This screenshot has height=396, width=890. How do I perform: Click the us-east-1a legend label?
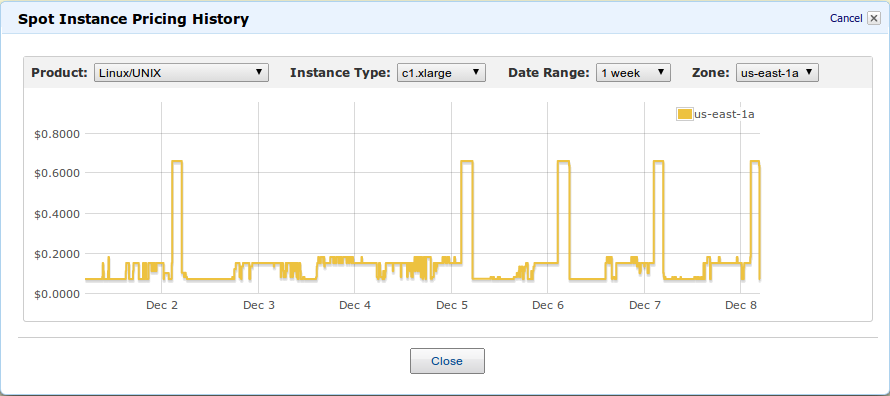[x=724, y=115]
